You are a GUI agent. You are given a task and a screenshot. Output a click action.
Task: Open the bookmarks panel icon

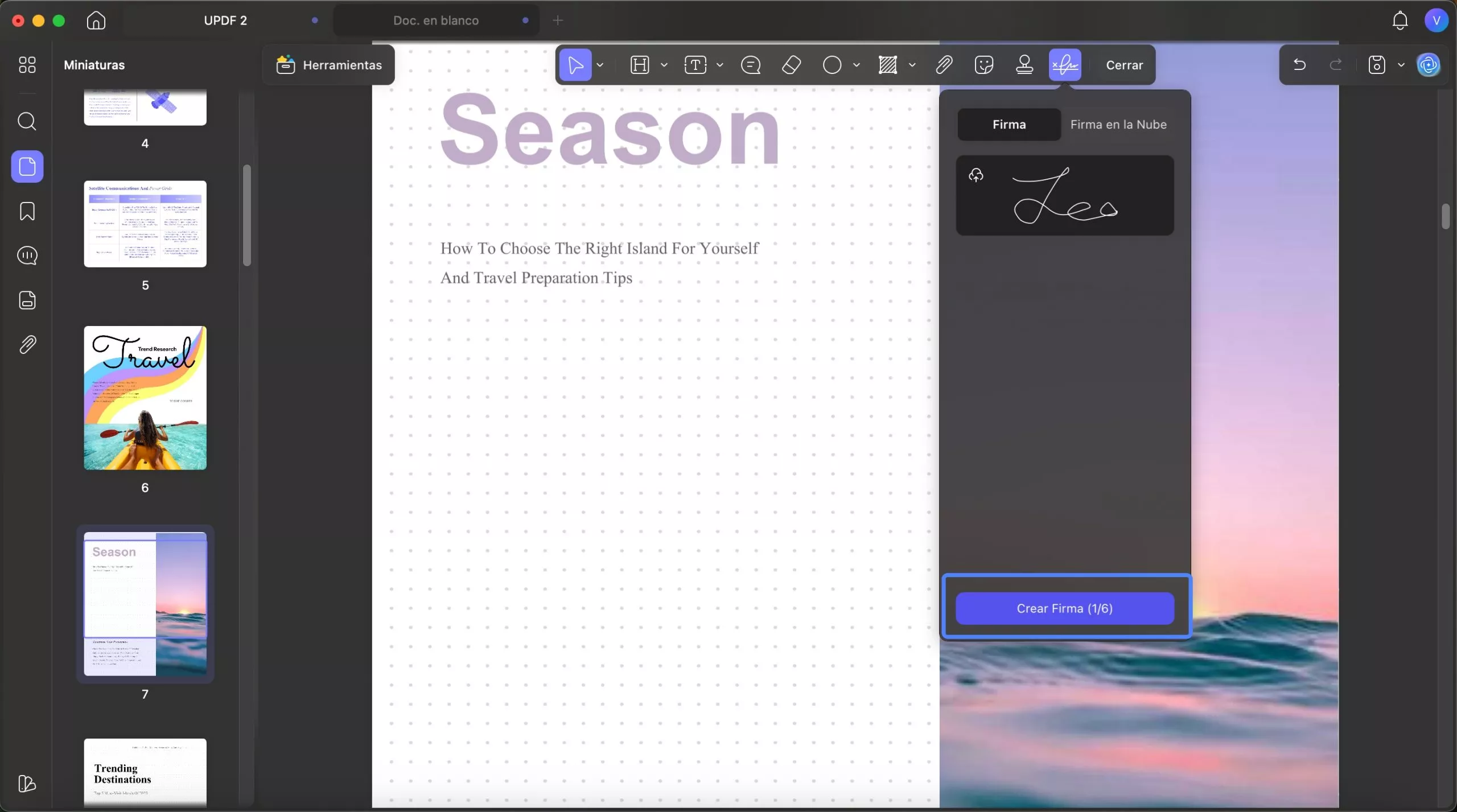tap(27, 211)
